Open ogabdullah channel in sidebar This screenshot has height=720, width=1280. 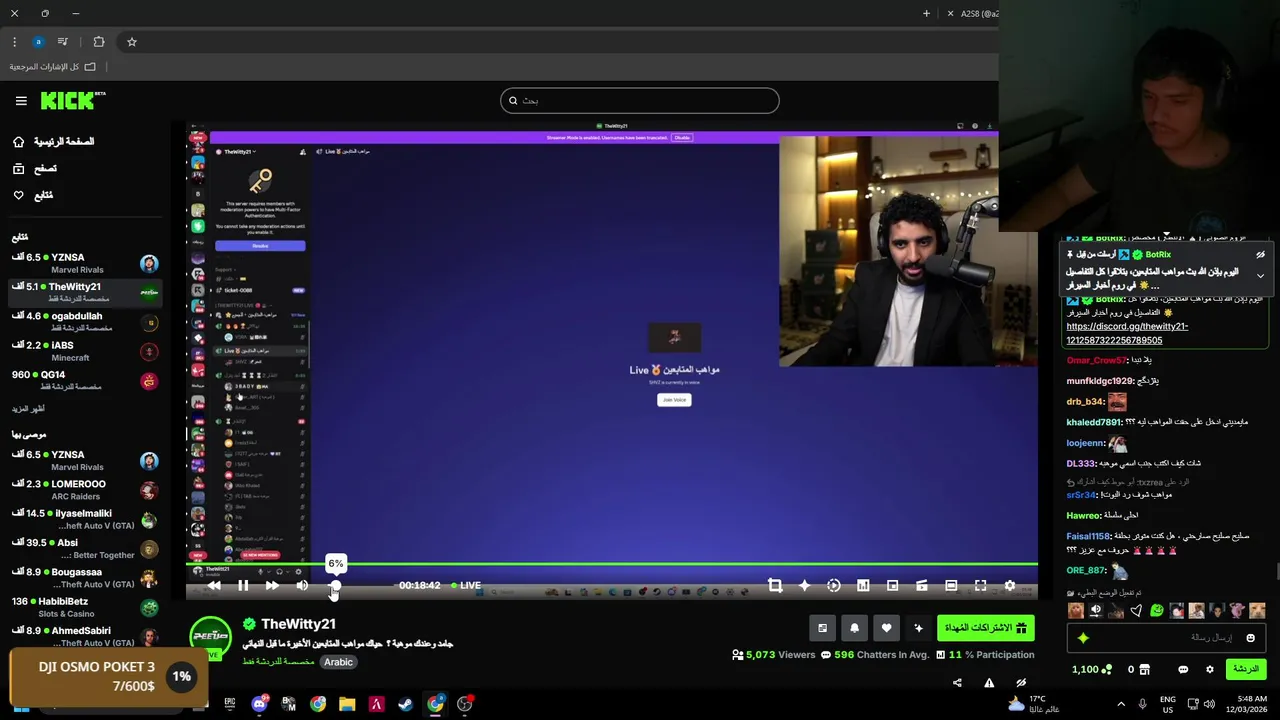coord(85,322)
